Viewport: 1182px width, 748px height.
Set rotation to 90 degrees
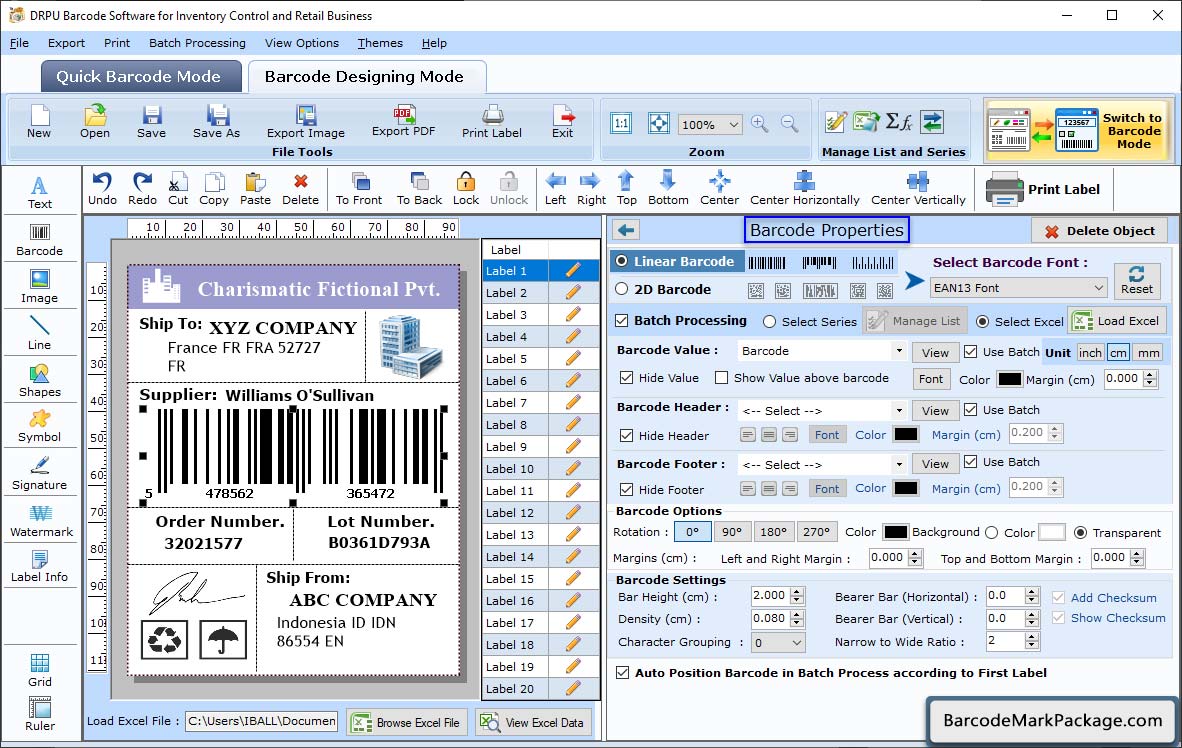[x=731, y=532]
